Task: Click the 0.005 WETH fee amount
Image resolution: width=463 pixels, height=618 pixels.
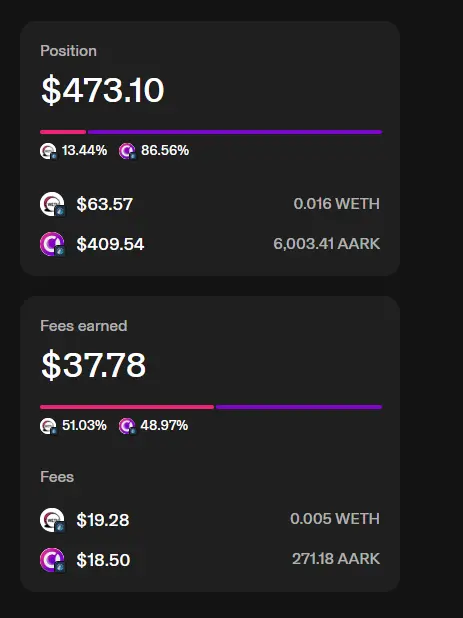Action: [335, 519]
